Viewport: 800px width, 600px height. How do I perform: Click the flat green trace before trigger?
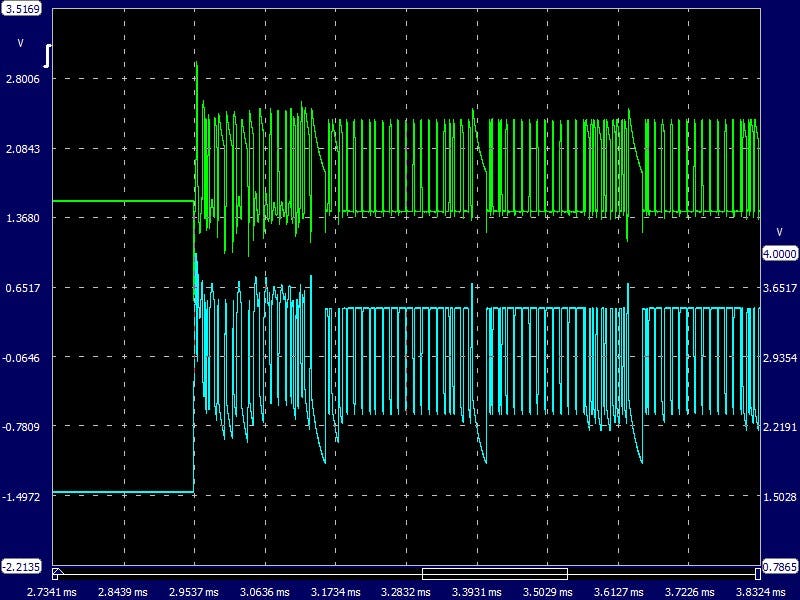120,201
